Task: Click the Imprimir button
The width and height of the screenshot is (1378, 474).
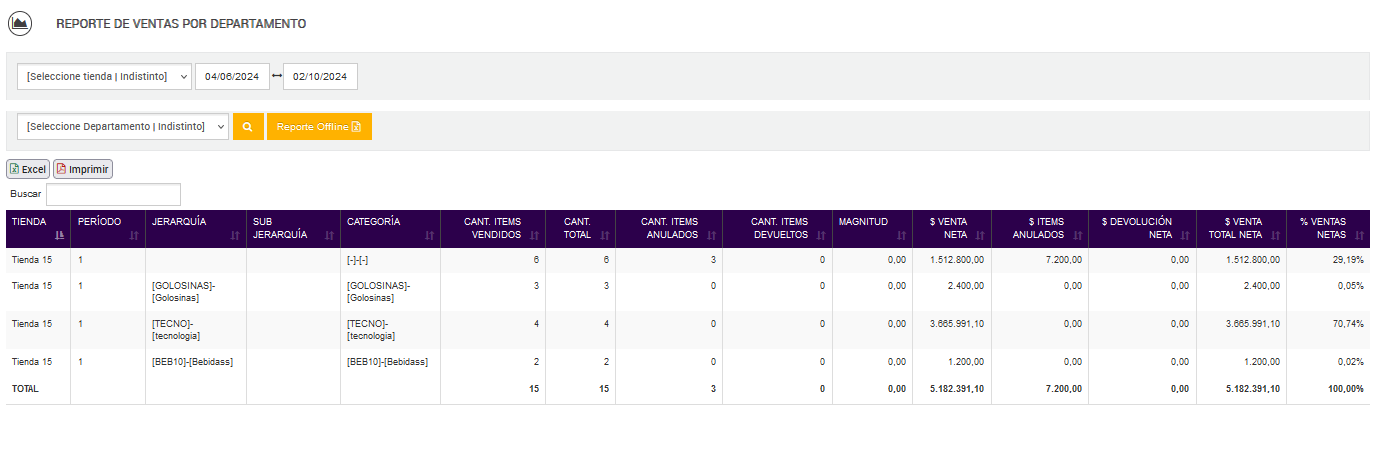Action: point(83,169)
